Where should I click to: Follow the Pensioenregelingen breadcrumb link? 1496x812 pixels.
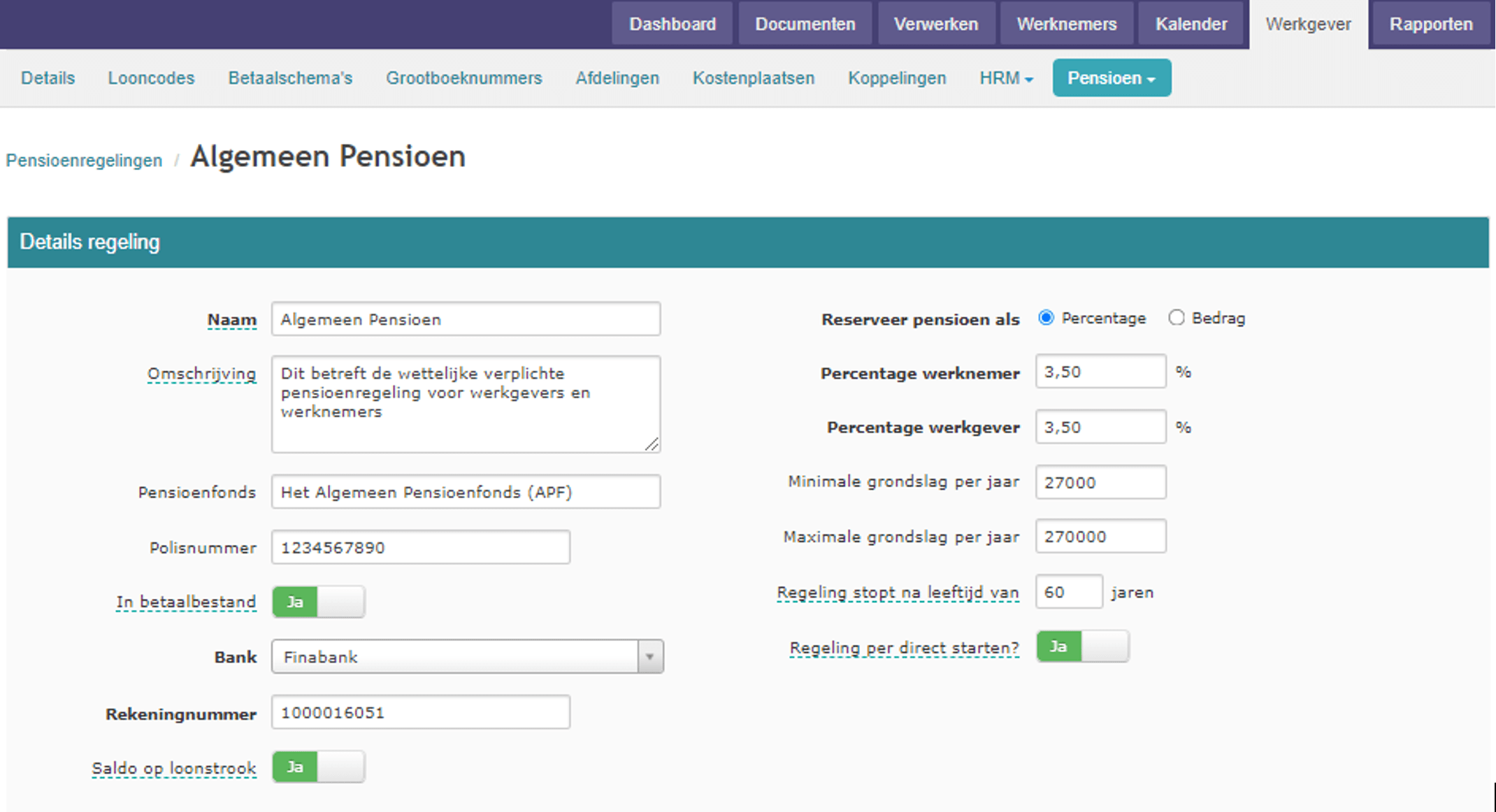(84, 160)
